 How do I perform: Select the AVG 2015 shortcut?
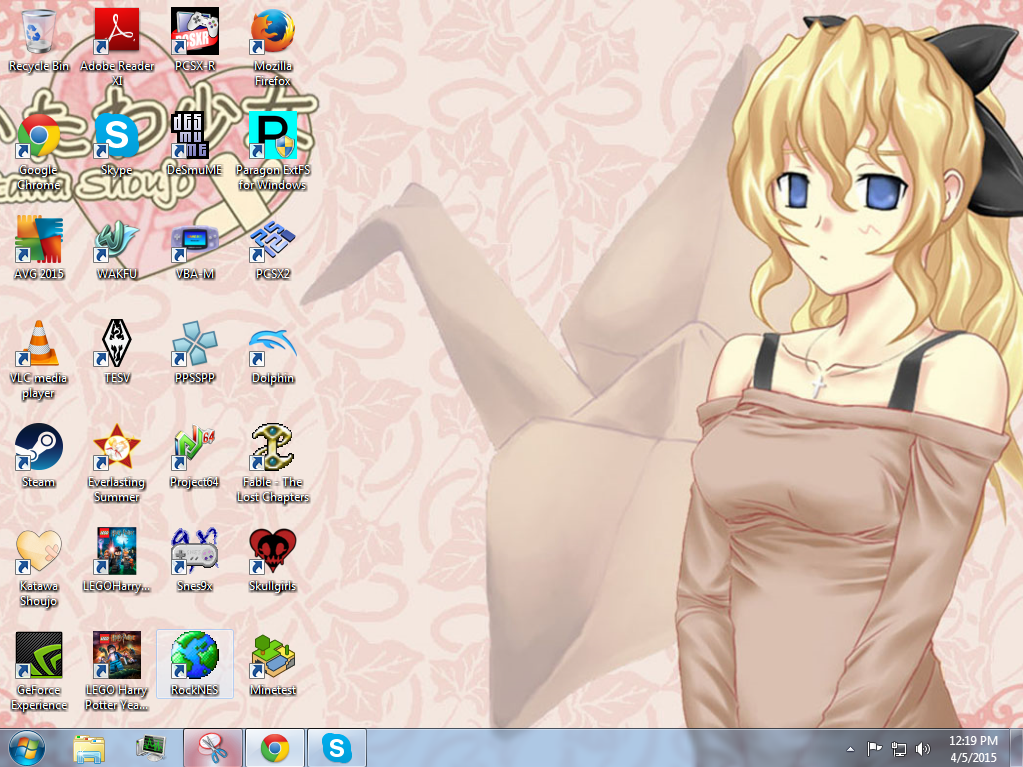pyautogui.click(x=38, y=248)
